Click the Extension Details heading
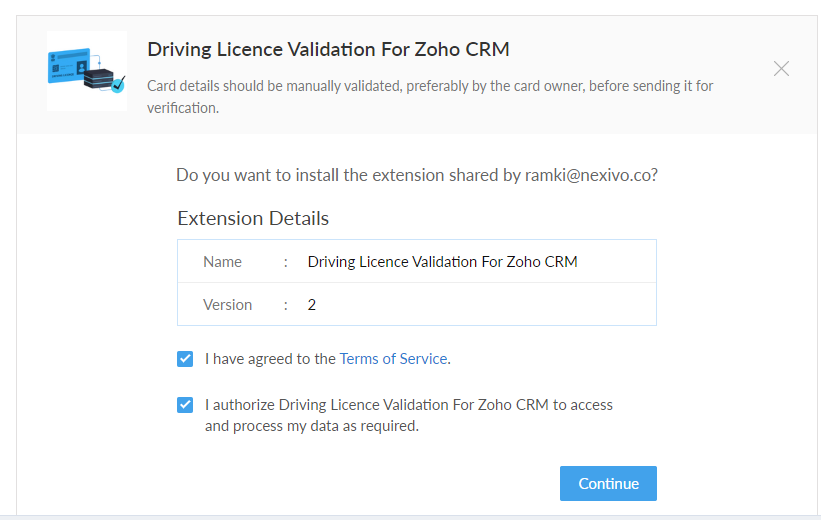Screen dimensions: 821x520 (253, 218)
